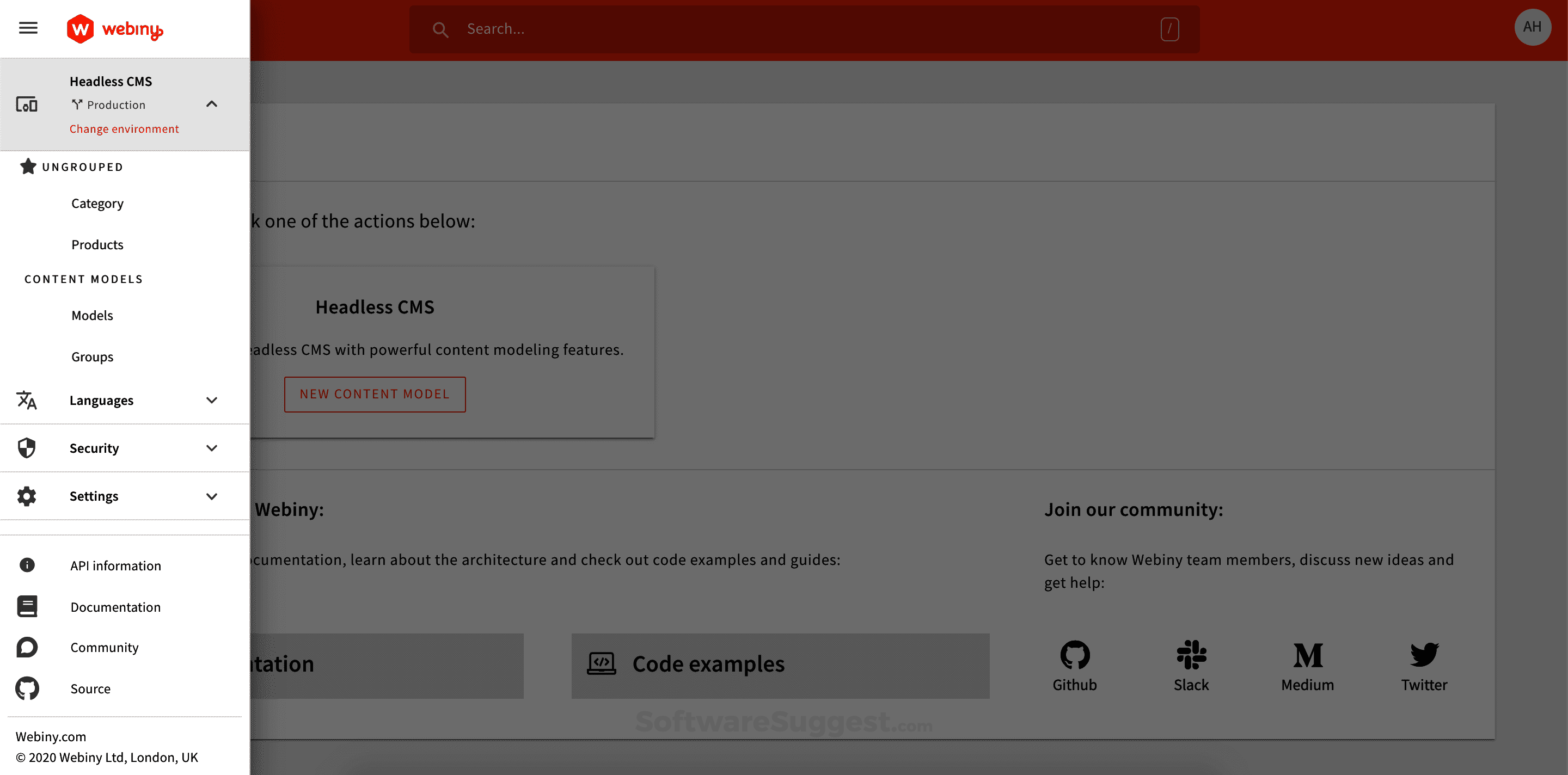The height and width of the screenshot is (775, 1568).
Task: Select Models under Content Models
Action: tap(92, 315)
